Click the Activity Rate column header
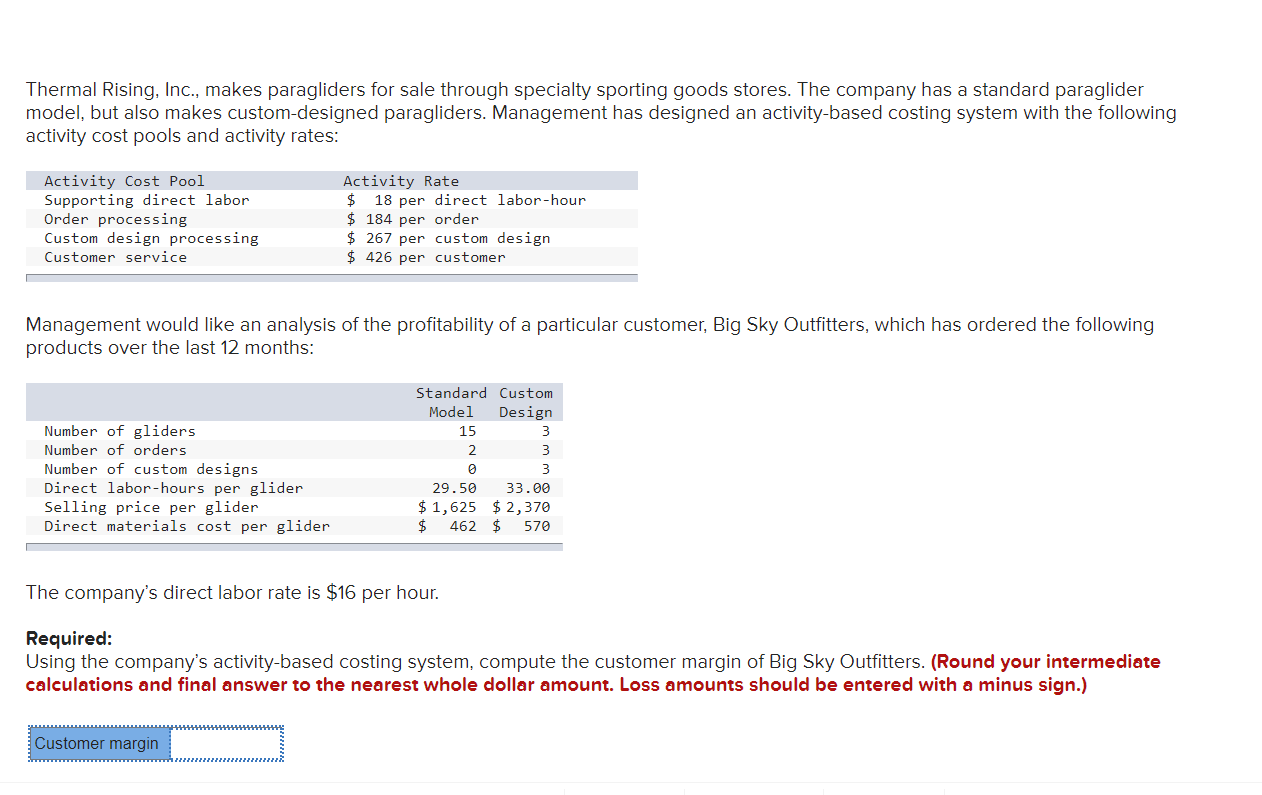 [x=400, y=181]
